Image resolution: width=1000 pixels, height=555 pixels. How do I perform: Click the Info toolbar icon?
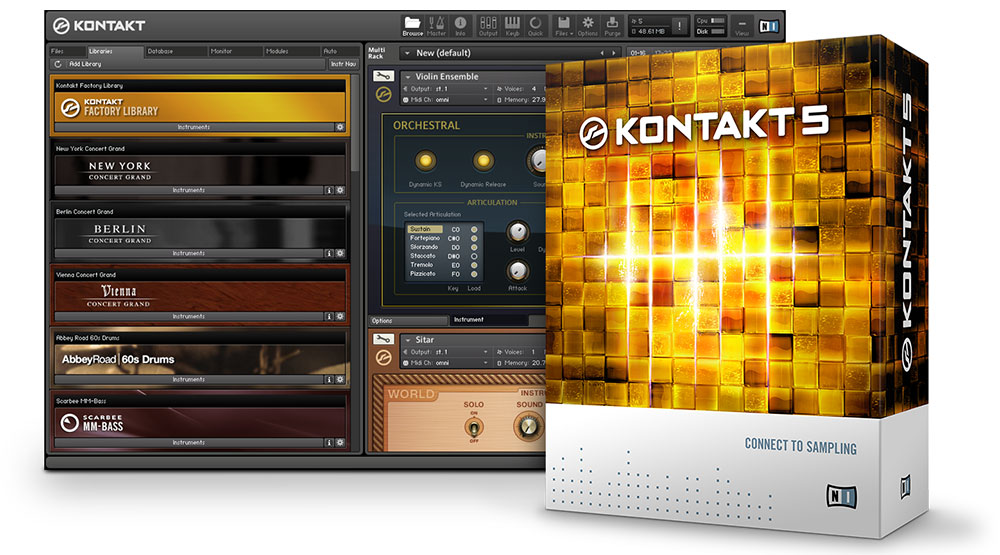[x=460, y=26]
